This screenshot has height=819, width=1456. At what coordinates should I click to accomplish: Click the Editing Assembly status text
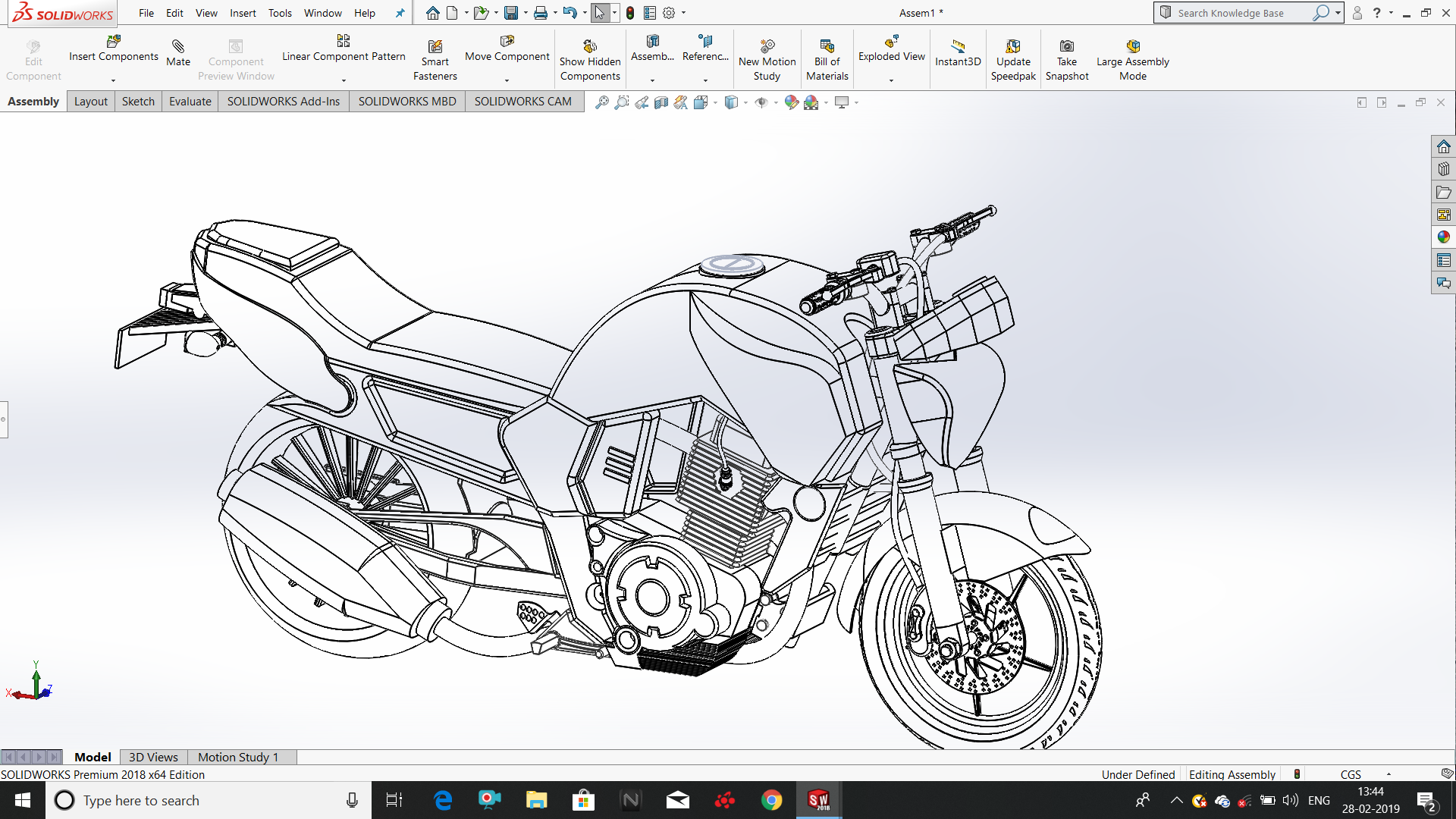click(x=1232, y=774)
